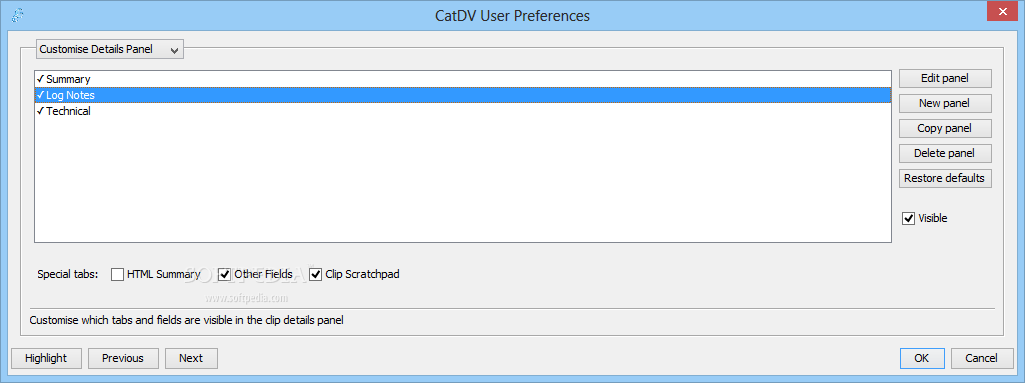Uncheck the Other Fields checkbox
The image size is (1025, 383).
coord(224,275)
